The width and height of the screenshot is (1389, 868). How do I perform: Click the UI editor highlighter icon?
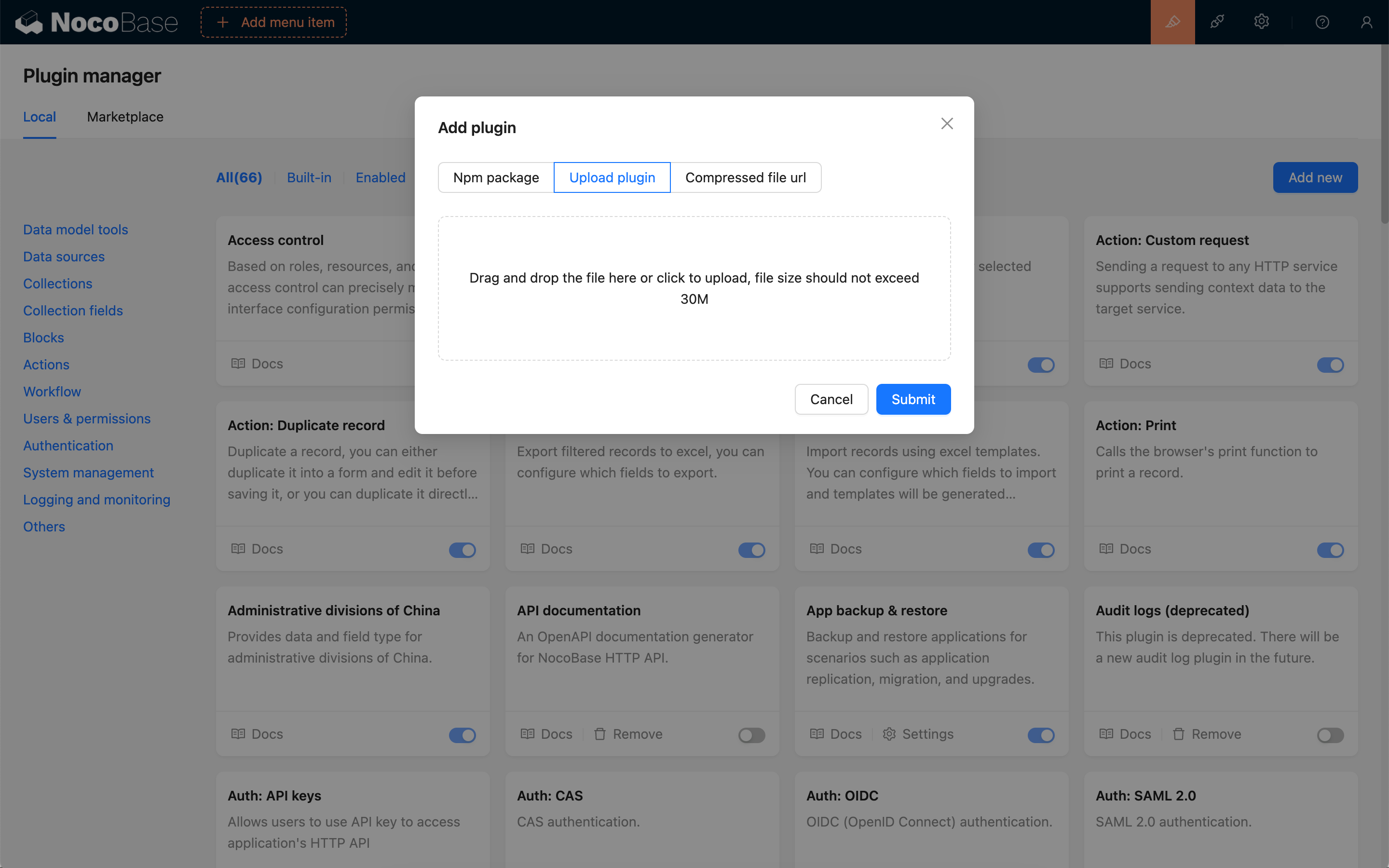click(1172, 22)
